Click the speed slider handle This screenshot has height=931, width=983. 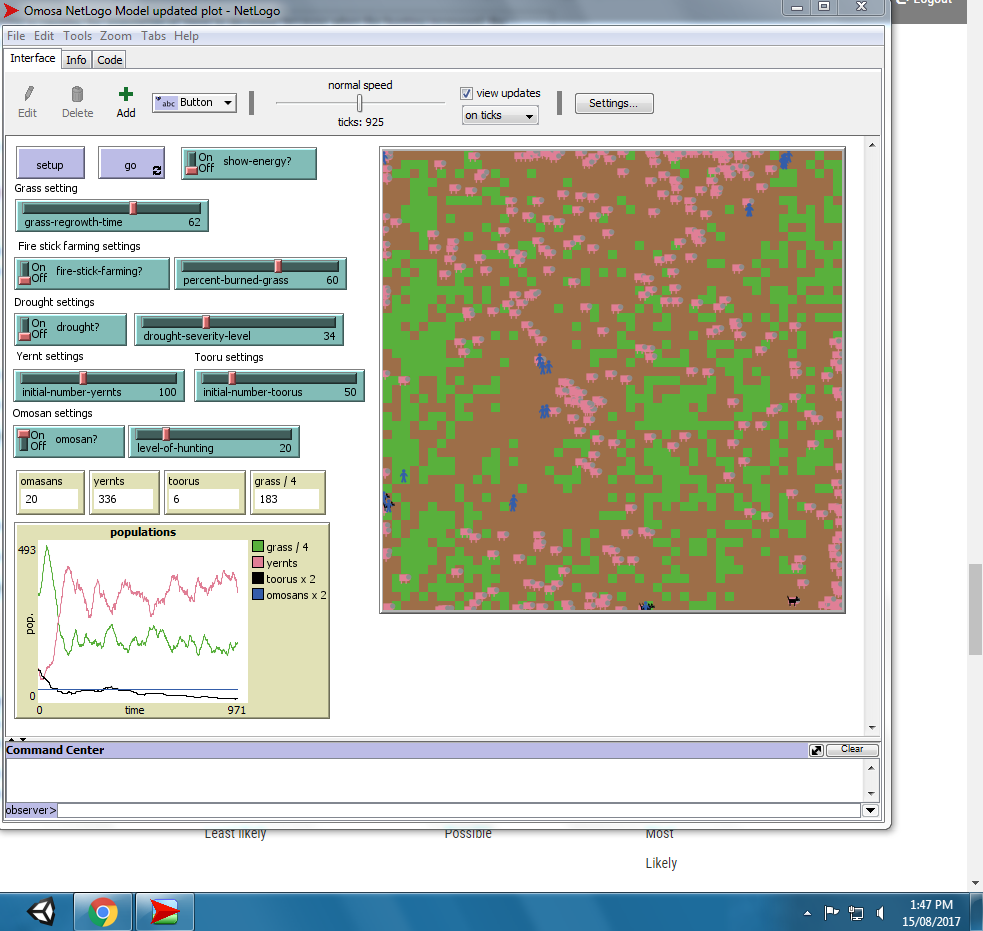point(359,103)
